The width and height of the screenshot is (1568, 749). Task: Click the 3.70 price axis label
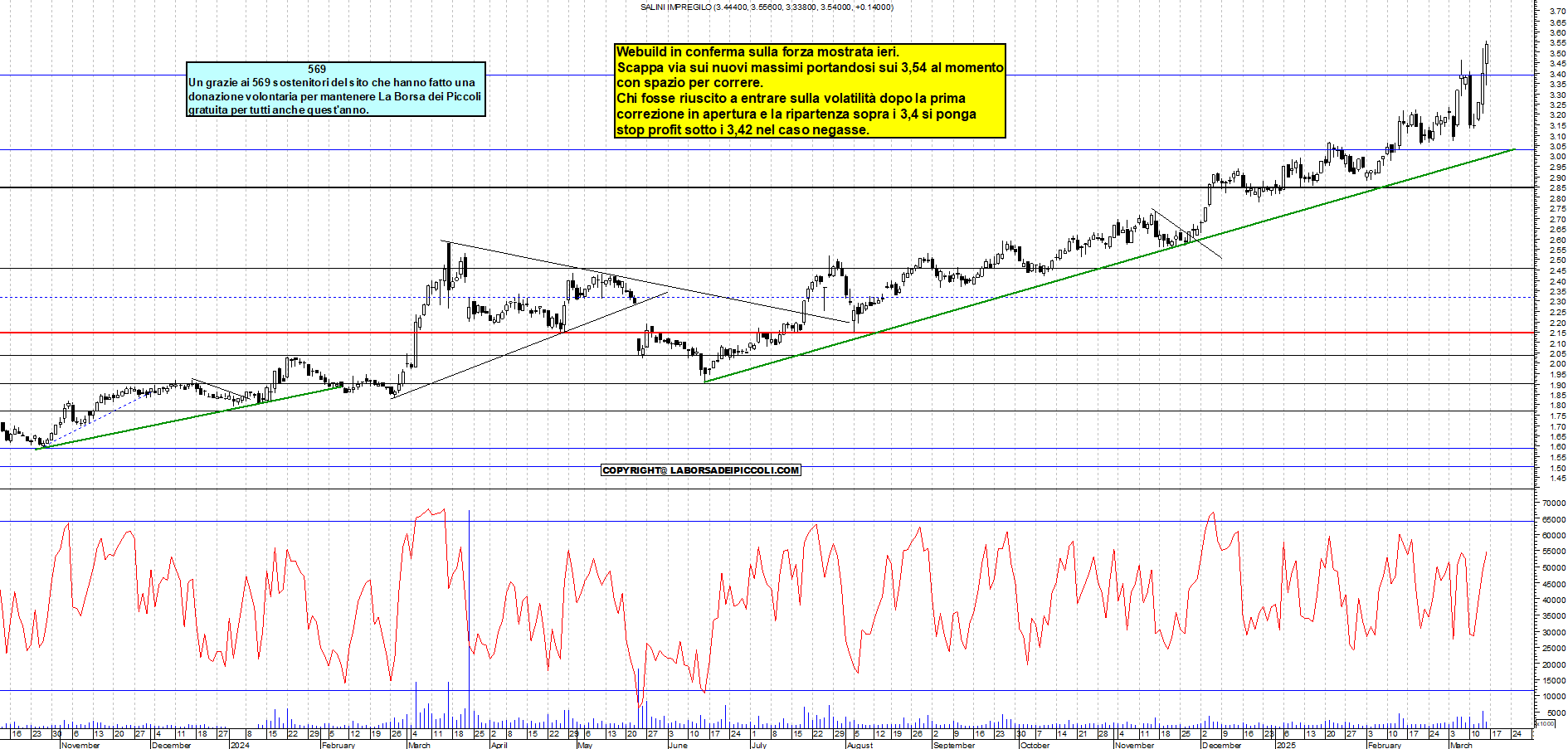pos(1557,12)
